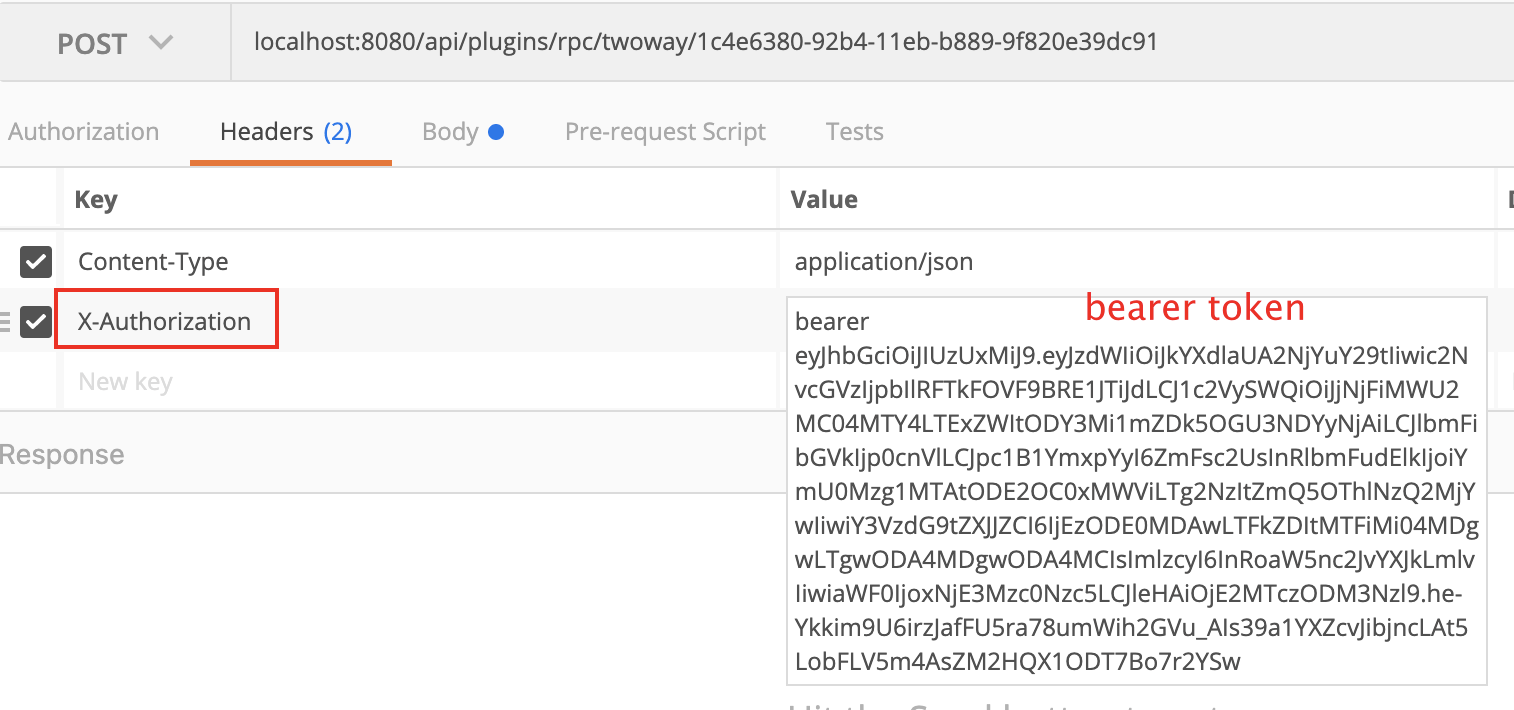Click the blue dot on Body tab

point(495,132)
